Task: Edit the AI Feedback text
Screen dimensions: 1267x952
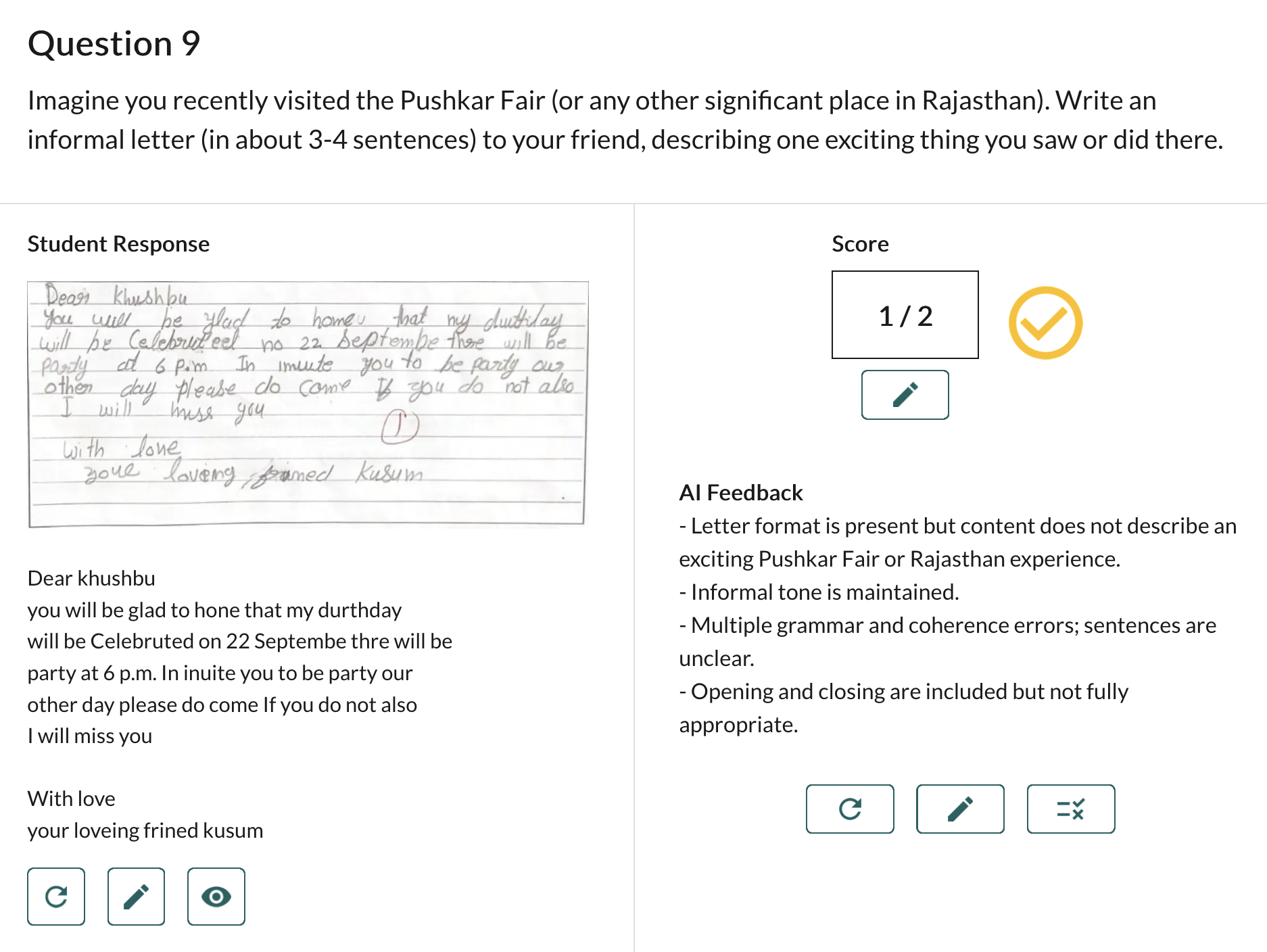Action: pos(960,809)
